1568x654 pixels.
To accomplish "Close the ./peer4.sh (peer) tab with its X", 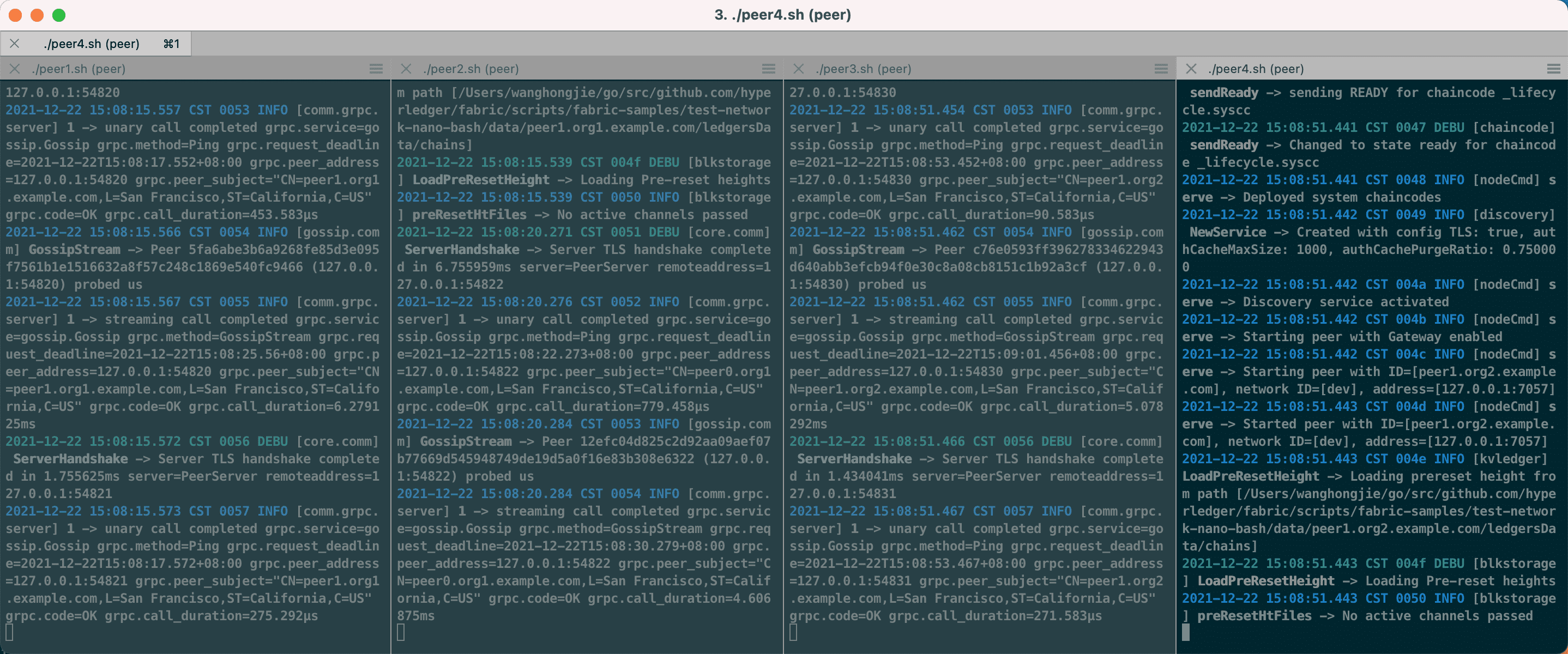I will point(15,44).
